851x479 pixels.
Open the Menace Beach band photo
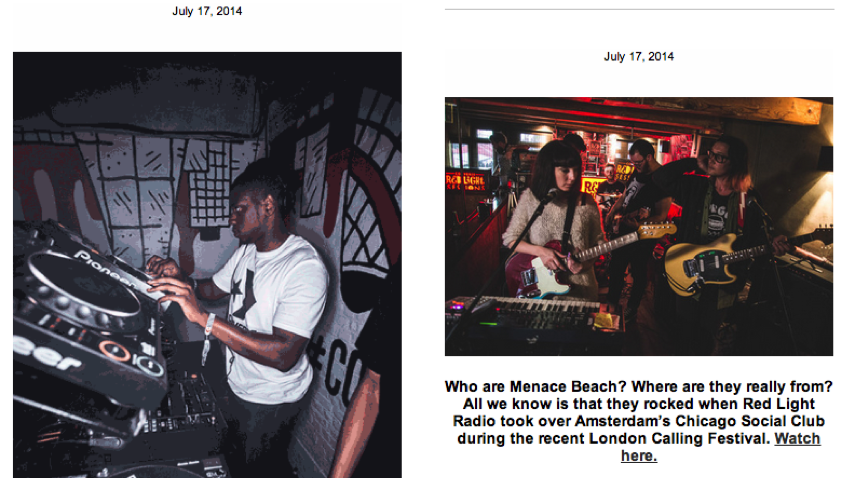coord(639,226)
